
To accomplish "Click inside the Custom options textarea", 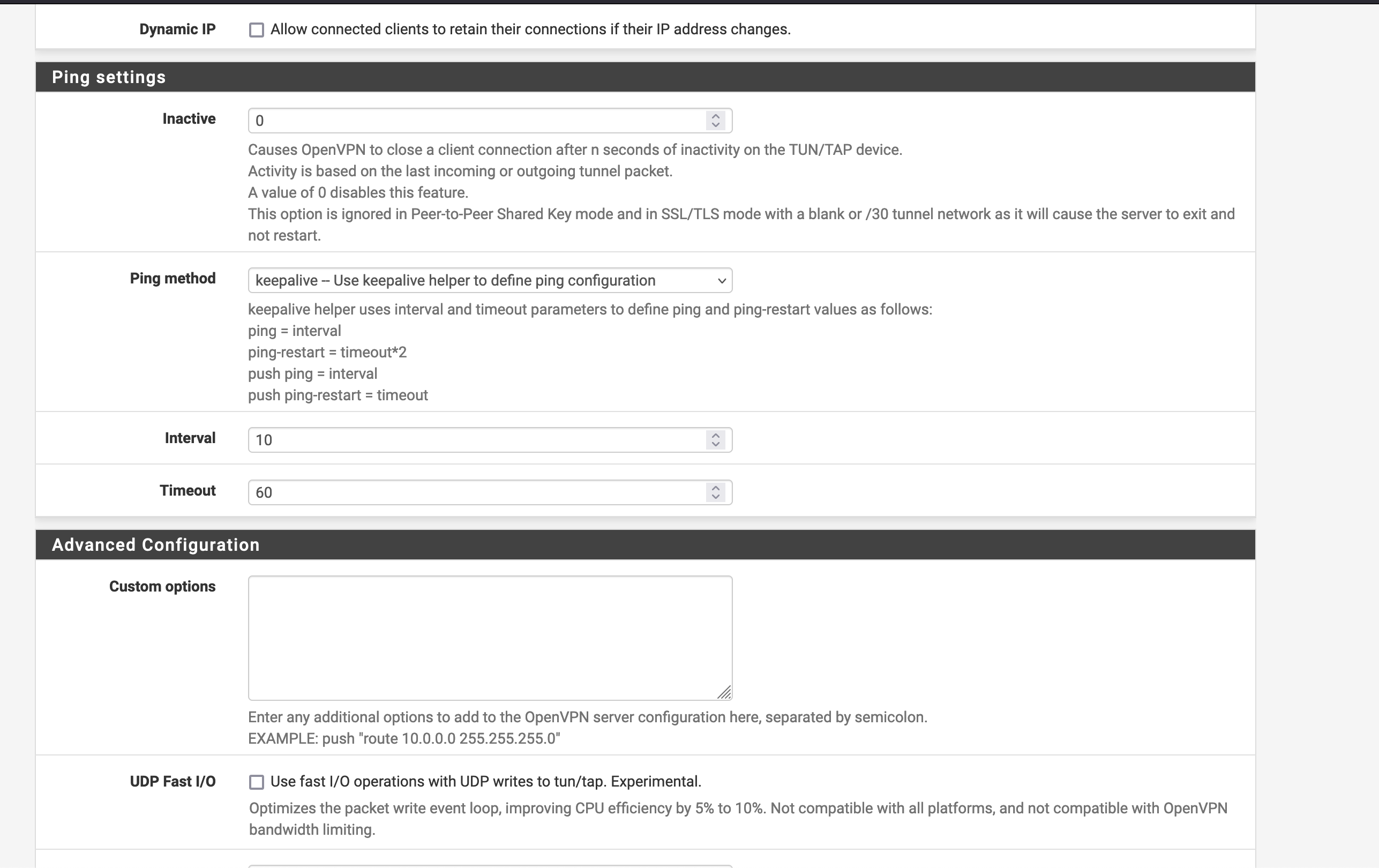I will click(490, 638).
